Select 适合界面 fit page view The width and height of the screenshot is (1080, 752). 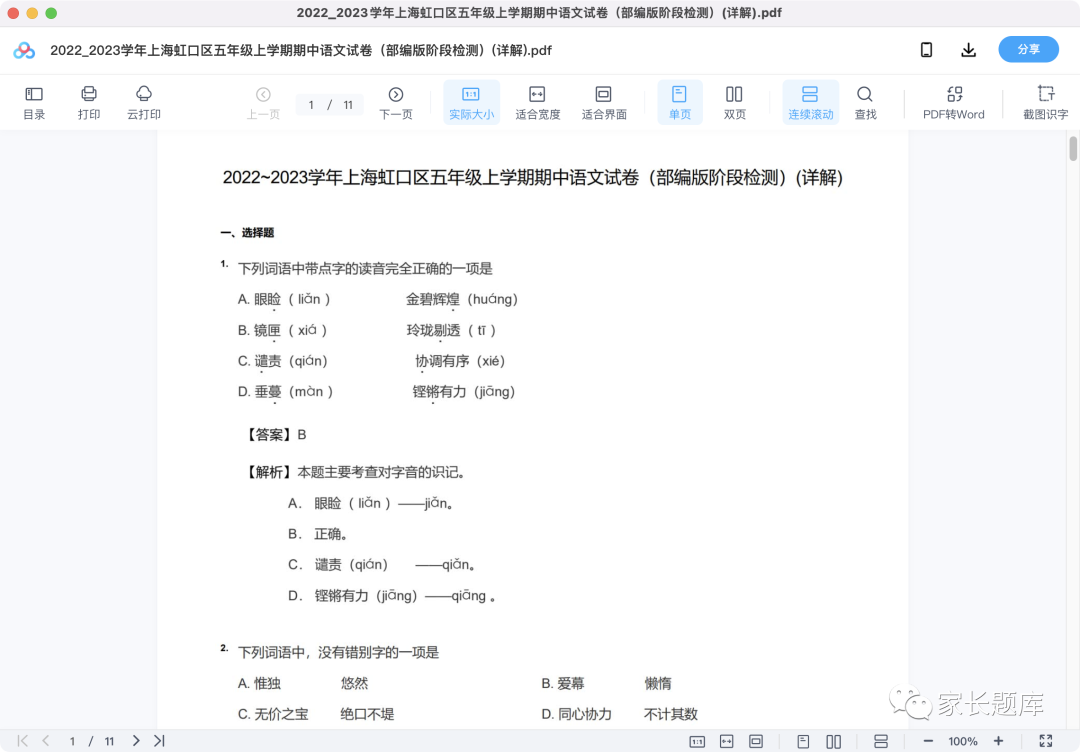(604, 103)
